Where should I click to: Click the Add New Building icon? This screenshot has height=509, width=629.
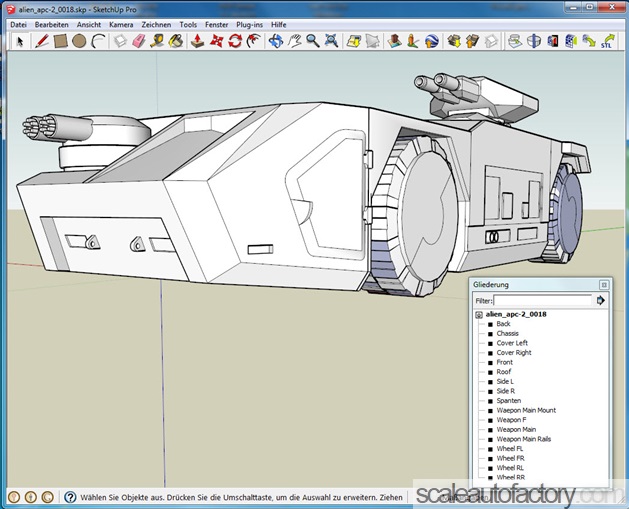coord(395,41)
